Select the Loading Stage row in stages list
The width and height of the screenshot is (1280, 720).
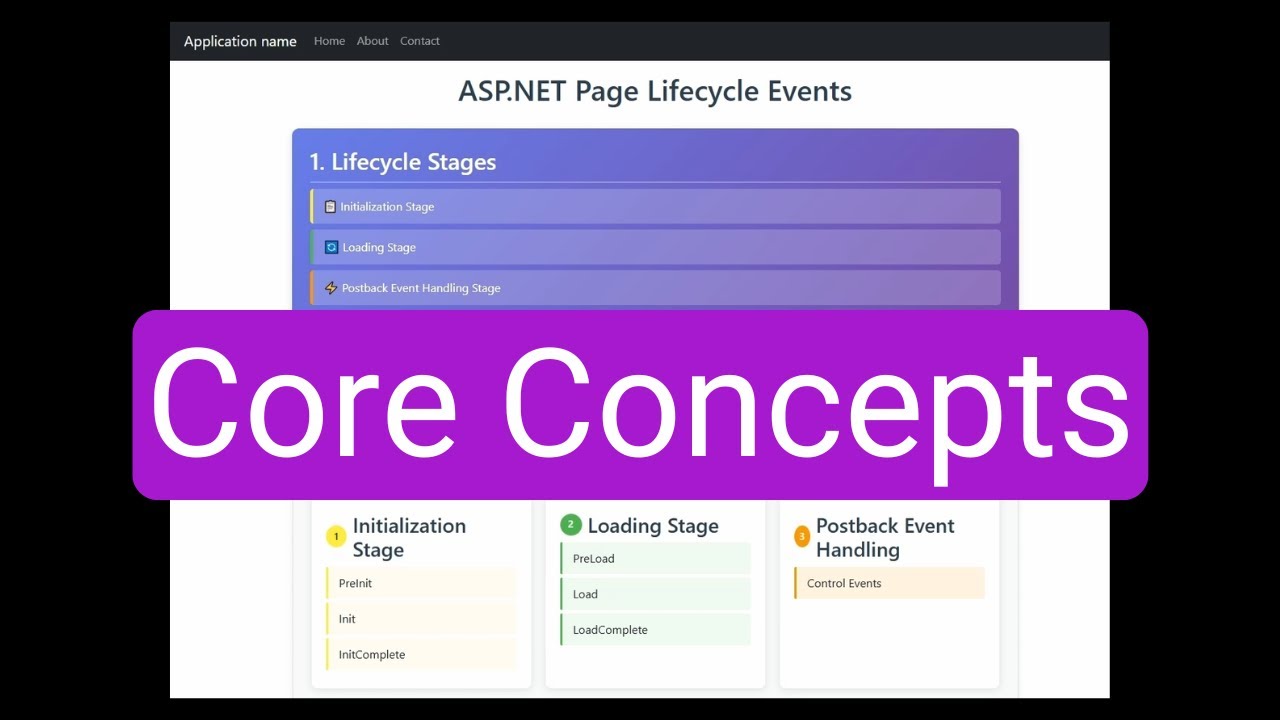(x=655, y=247)
